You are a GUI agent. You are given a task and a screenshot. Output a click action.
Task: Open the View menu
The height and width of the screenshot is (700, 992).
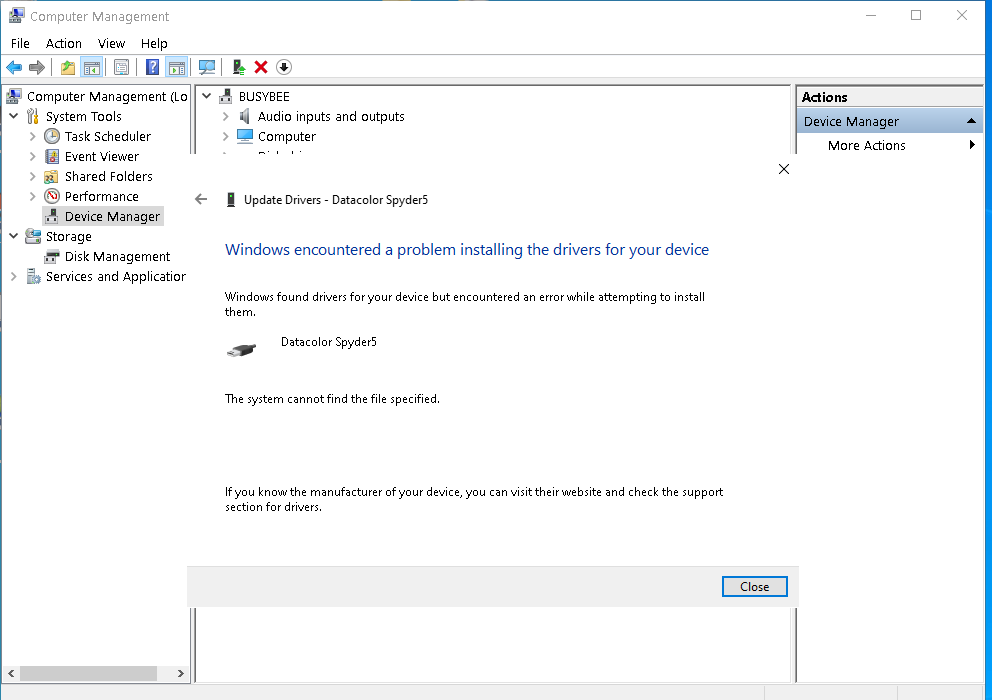click(111, 43)
